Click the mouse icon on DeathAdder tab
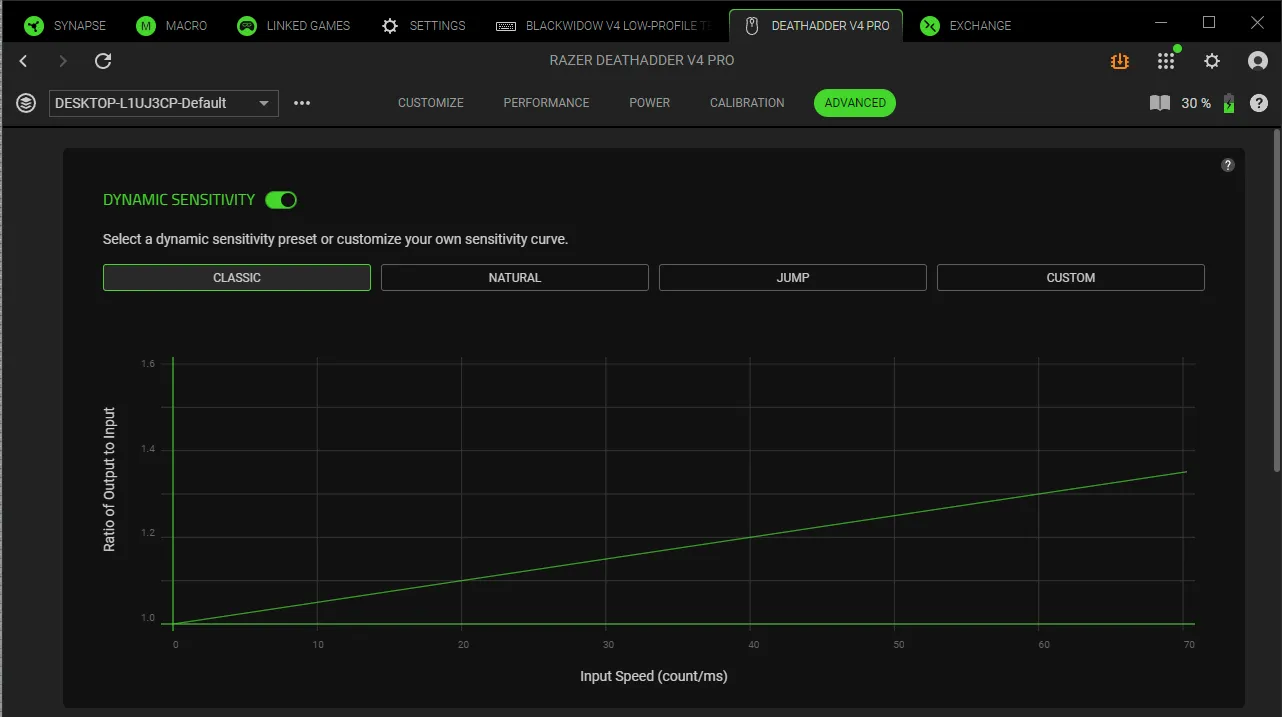The image size is (1282, 717). (x=753, y=25)
